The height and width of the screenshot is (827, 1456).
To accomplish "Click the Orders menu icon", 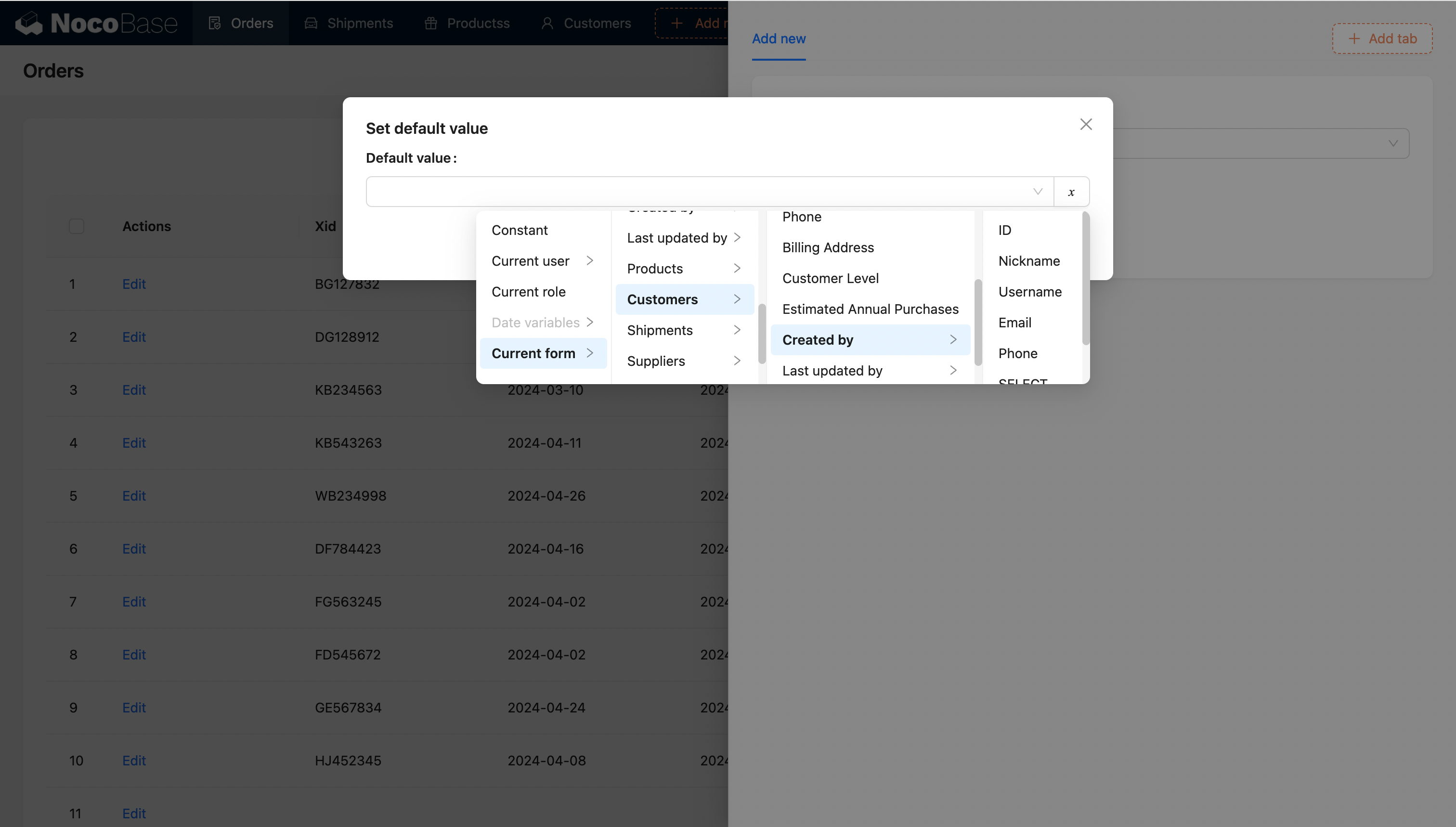I will tap(214, 23).
